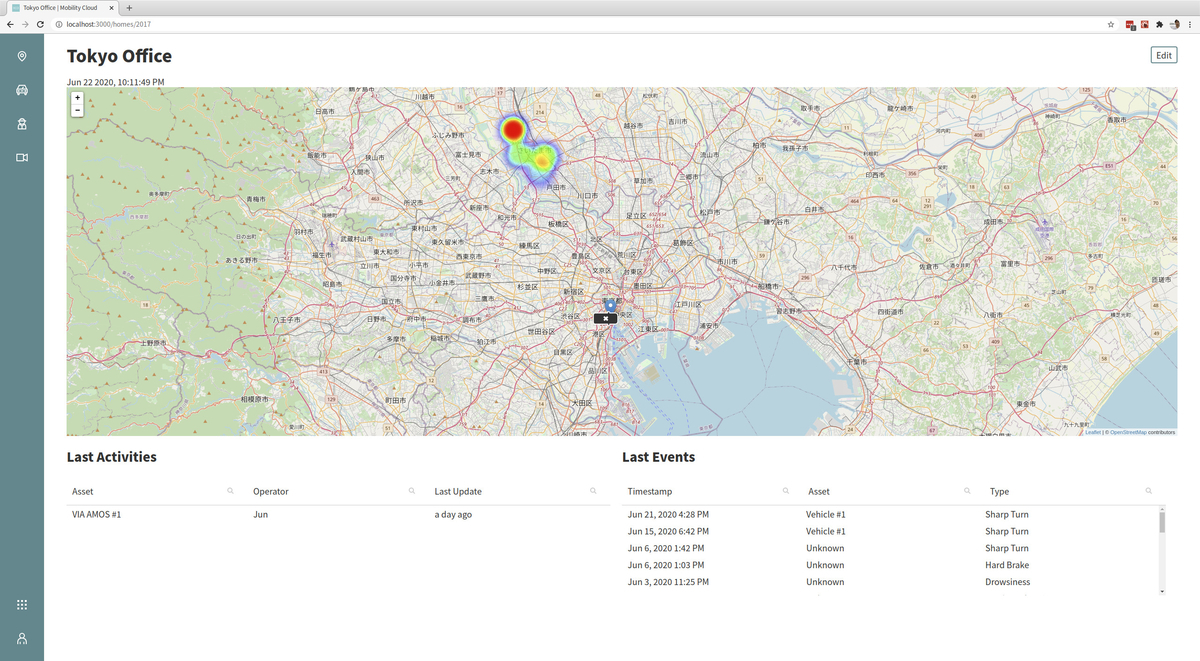Open the Leaflet attribution link
The image size is (1200, 661).
[x=1093, y=432]
